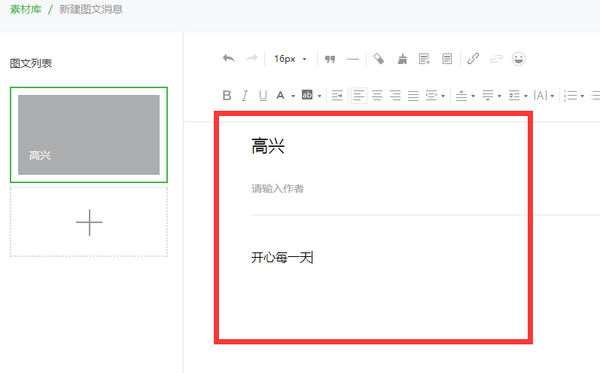Insert a hyperlink with the chain icon

coord(473,59)
